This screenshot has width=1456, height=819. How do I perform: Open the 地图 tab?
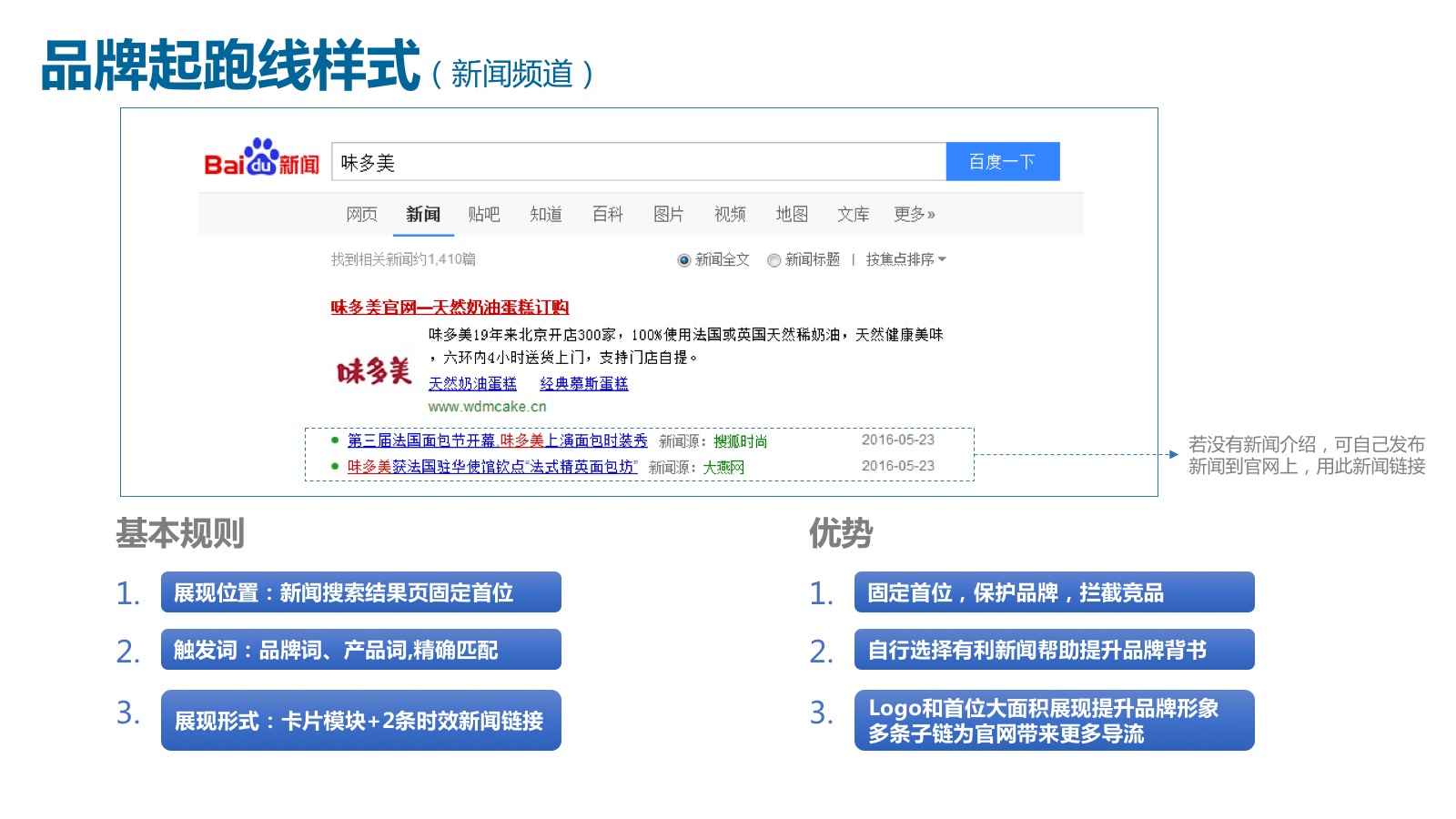(792, 214)
